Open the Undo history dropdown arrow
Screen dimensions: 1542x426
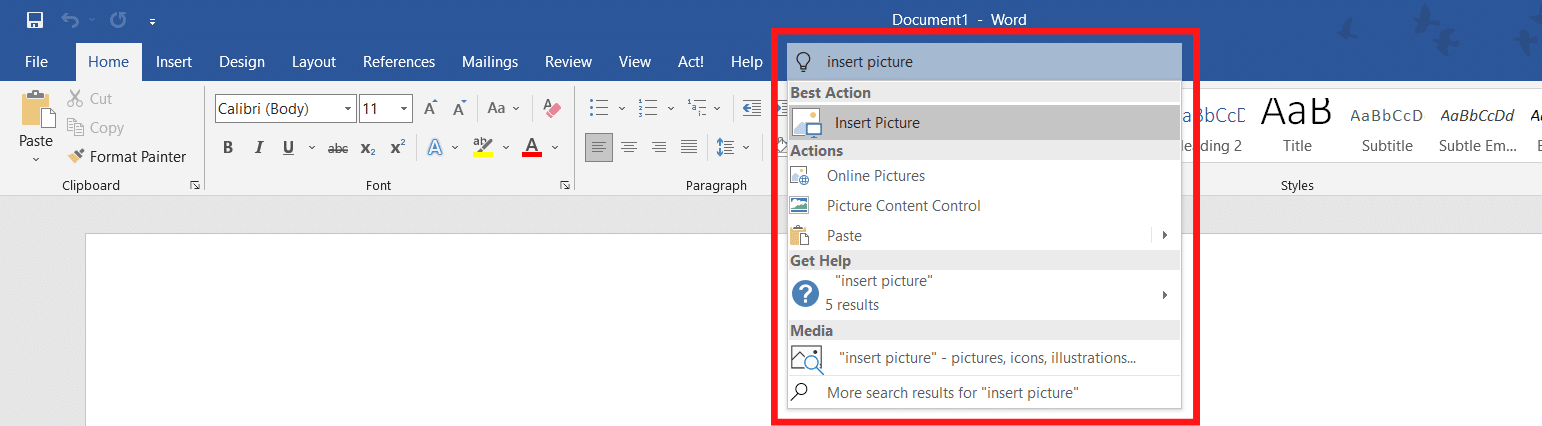pos(91,20)
